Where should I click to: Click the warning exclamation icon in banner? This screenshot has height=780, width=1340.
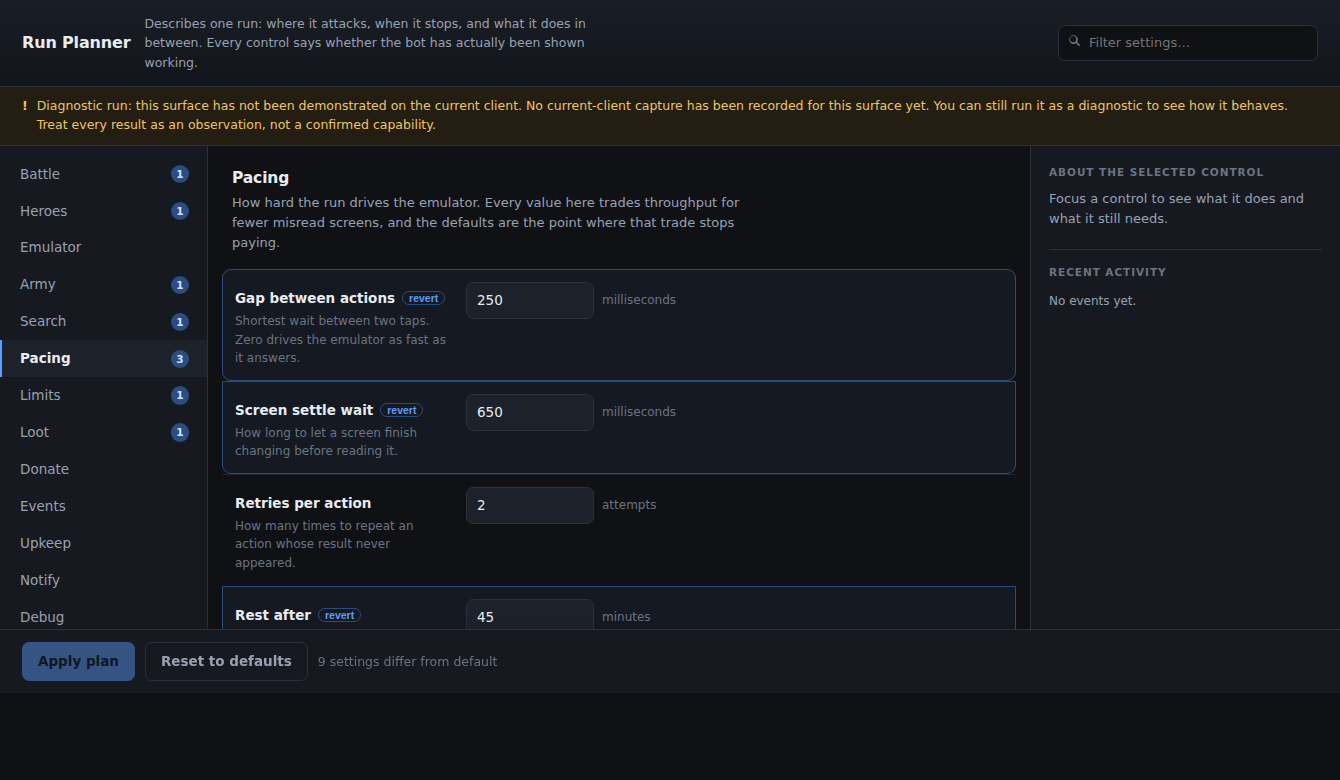point(25,105)
